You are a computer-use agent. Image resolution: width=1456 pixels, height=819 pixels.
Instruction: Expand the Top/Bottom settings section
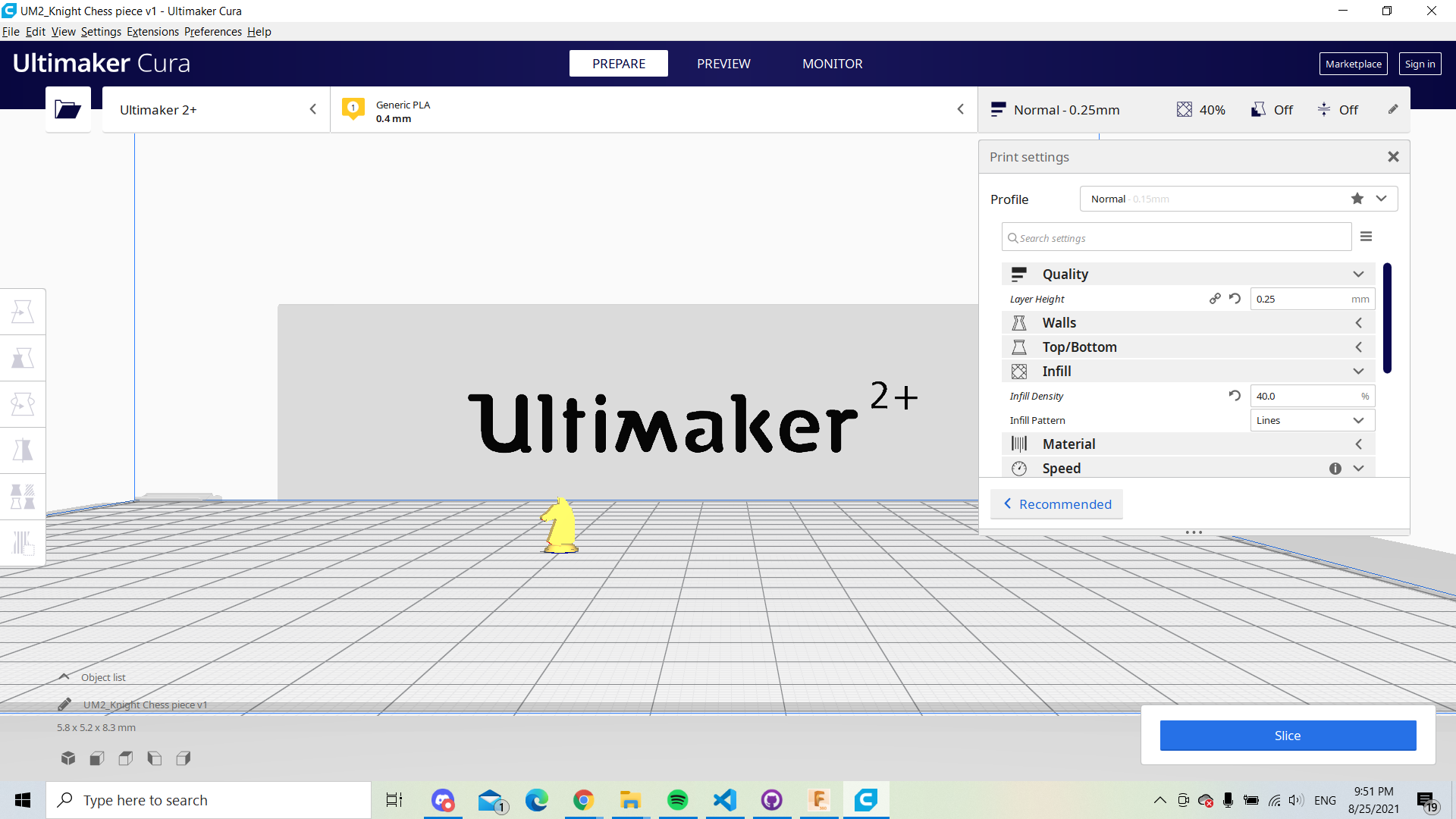[1188, 347]
